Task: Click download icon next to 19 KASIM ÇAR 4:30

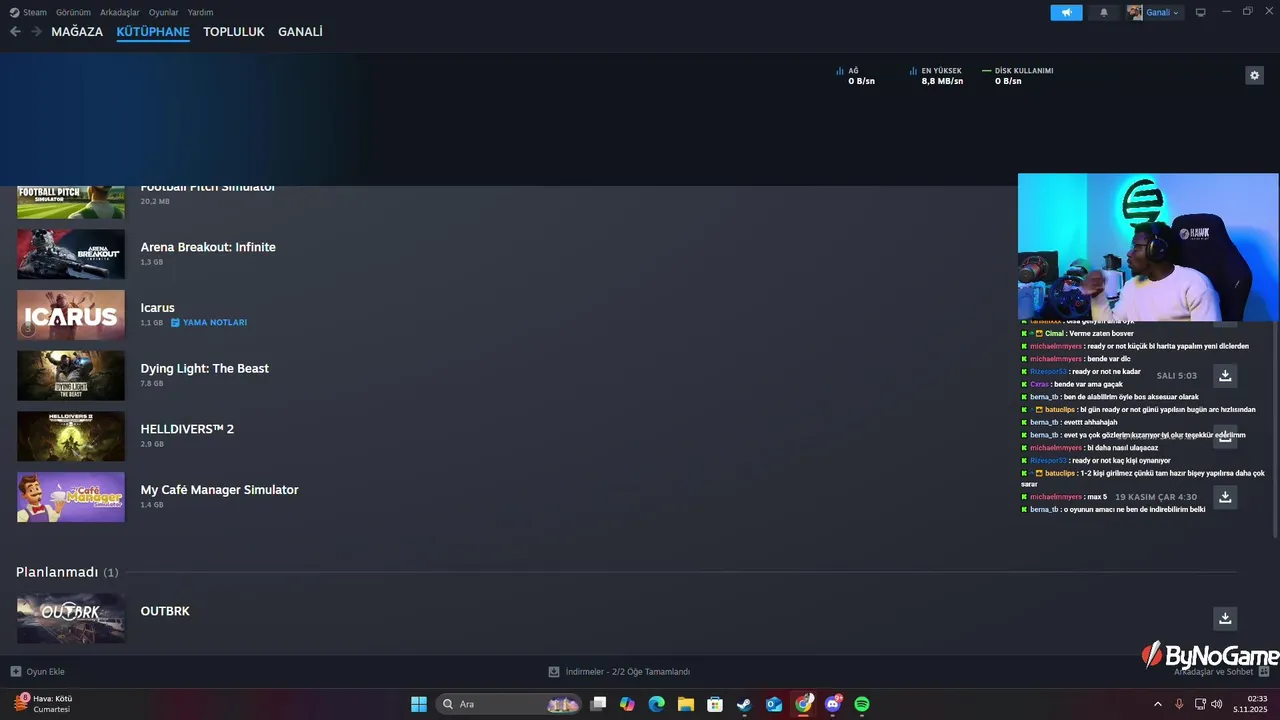Action: pyautogui.click(x=1225, y=497)
